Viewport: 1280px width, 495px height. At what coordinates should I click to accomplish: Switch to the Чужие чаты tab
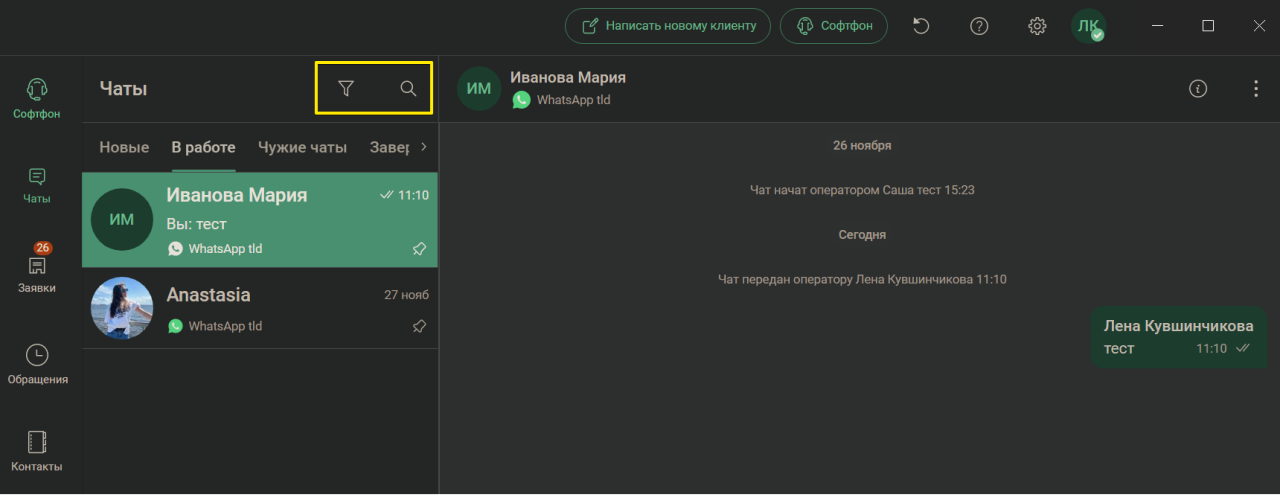coord(302,147)
